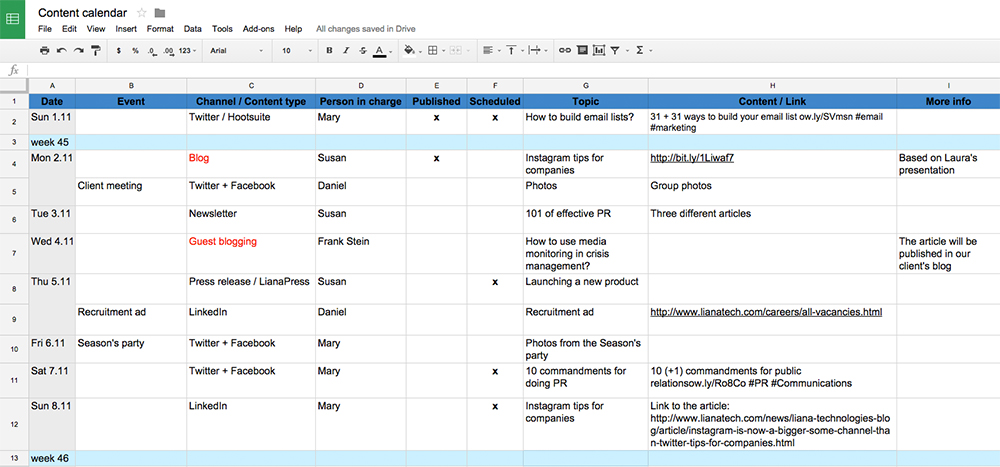
Task: Open the Data menu
Action: click(193, 29)
